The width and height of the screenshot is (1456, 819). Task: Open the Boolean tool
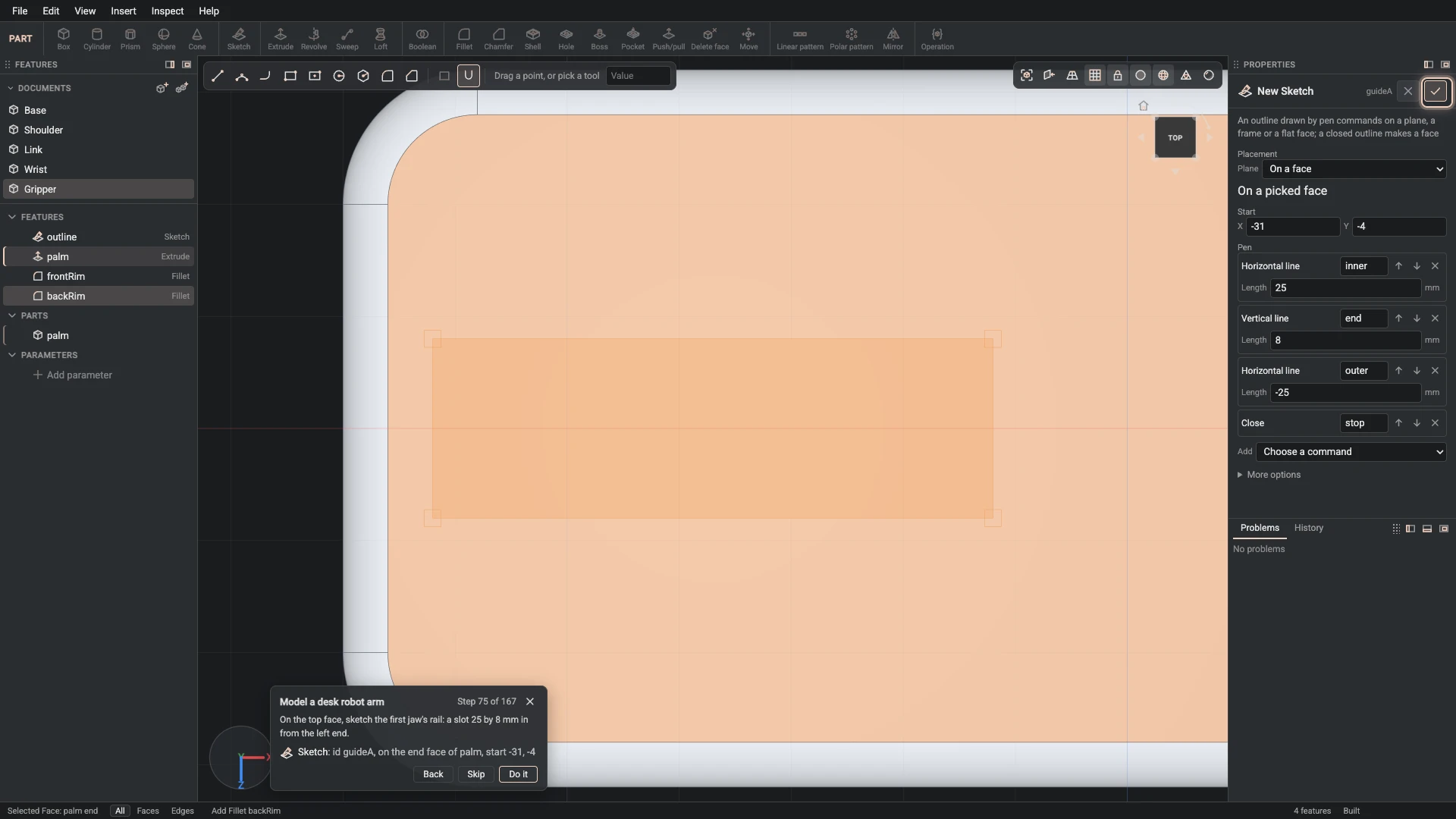click(x=422, y=39)
